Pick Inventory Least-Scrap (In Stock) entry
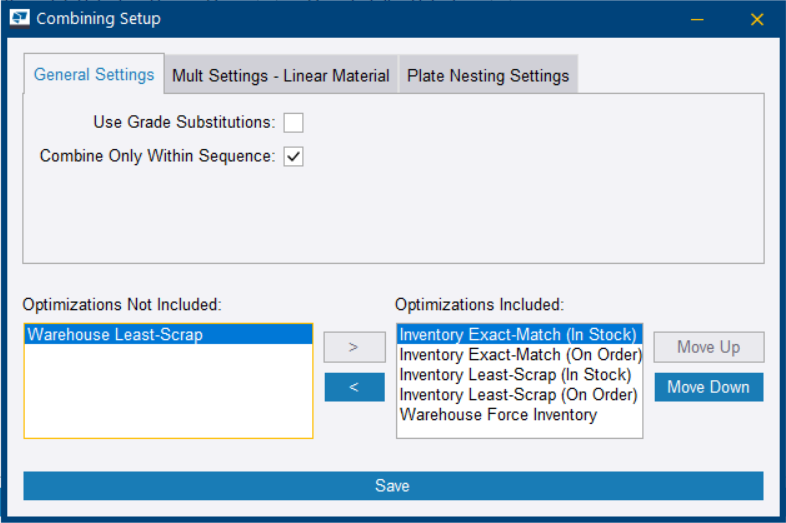786x523 pixels. pyautogui.click(x=515, y=375)
